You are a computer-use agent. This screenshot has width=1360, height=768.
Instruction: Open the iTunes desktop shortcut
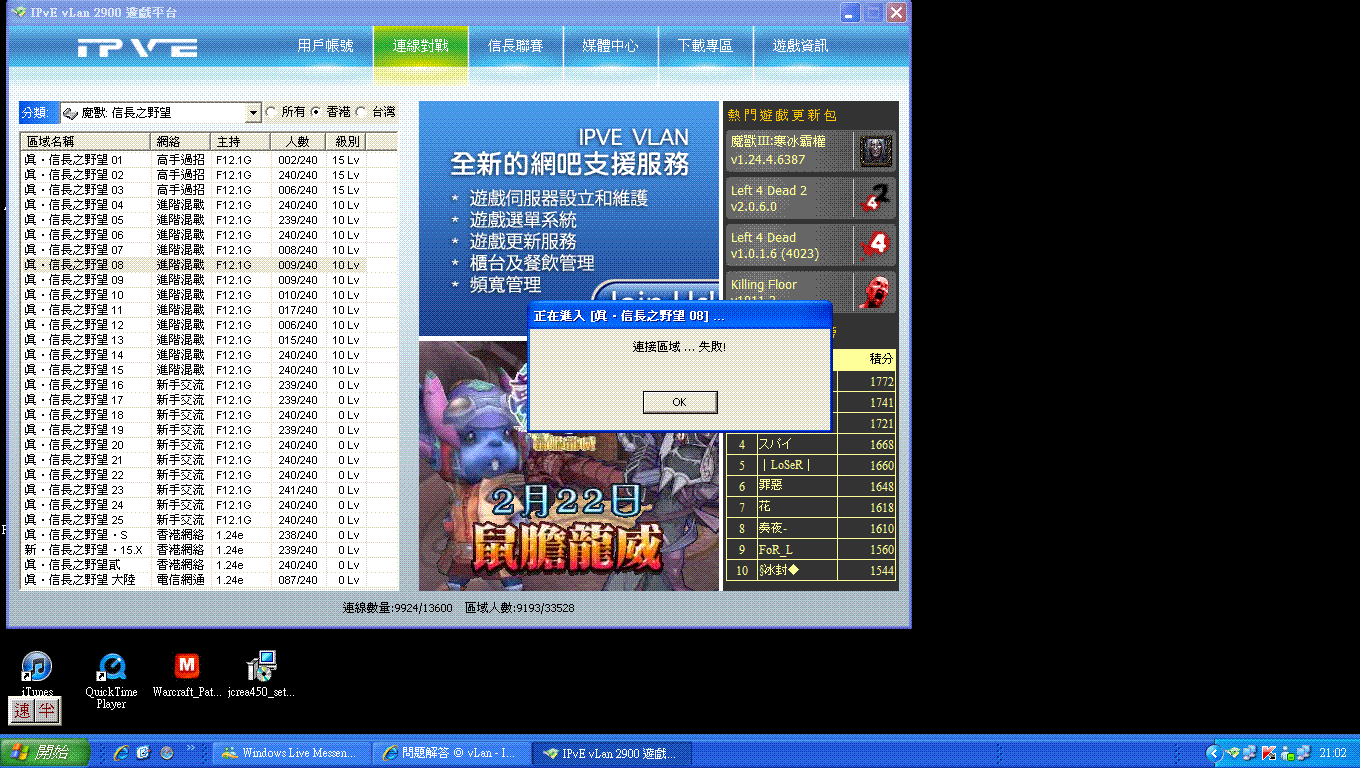tap(36, 672)
